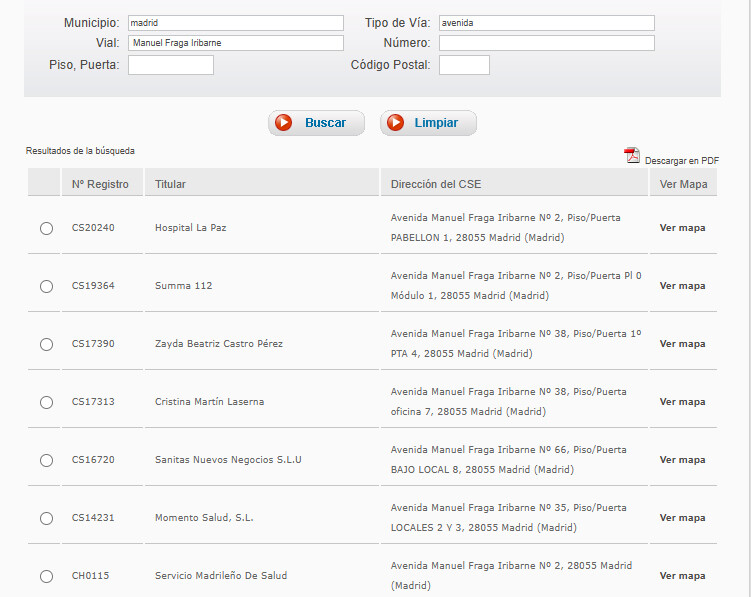
Task: Open Ver mapa for Summa 112
Action: 682,286
